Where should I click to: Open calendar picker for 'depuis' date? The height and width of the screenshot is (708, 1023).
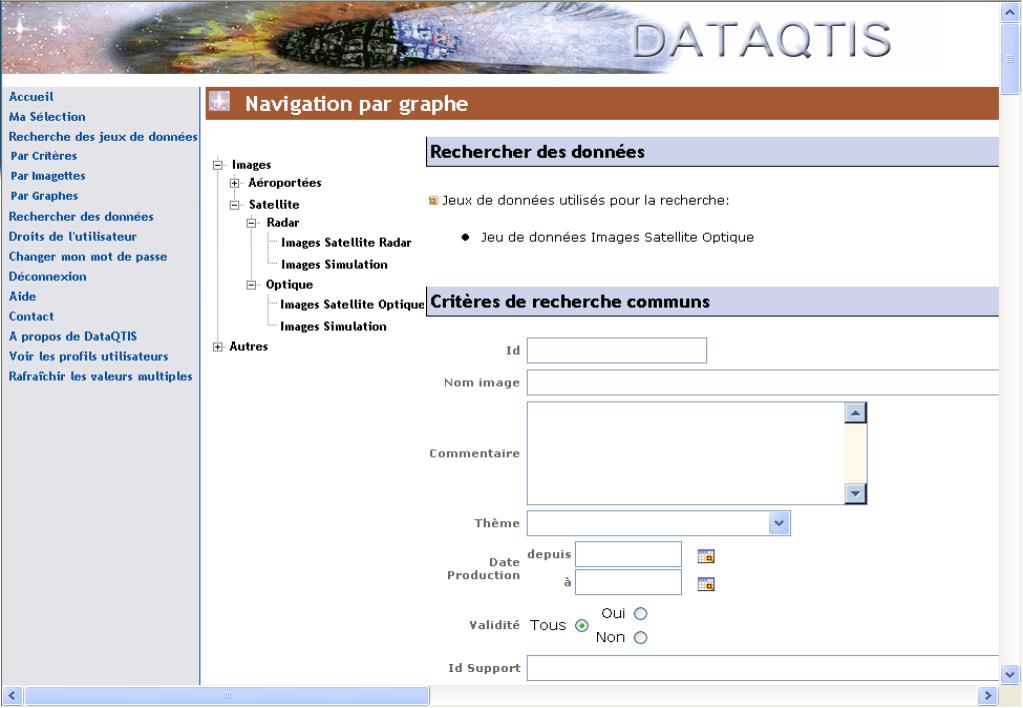(706, 556)
